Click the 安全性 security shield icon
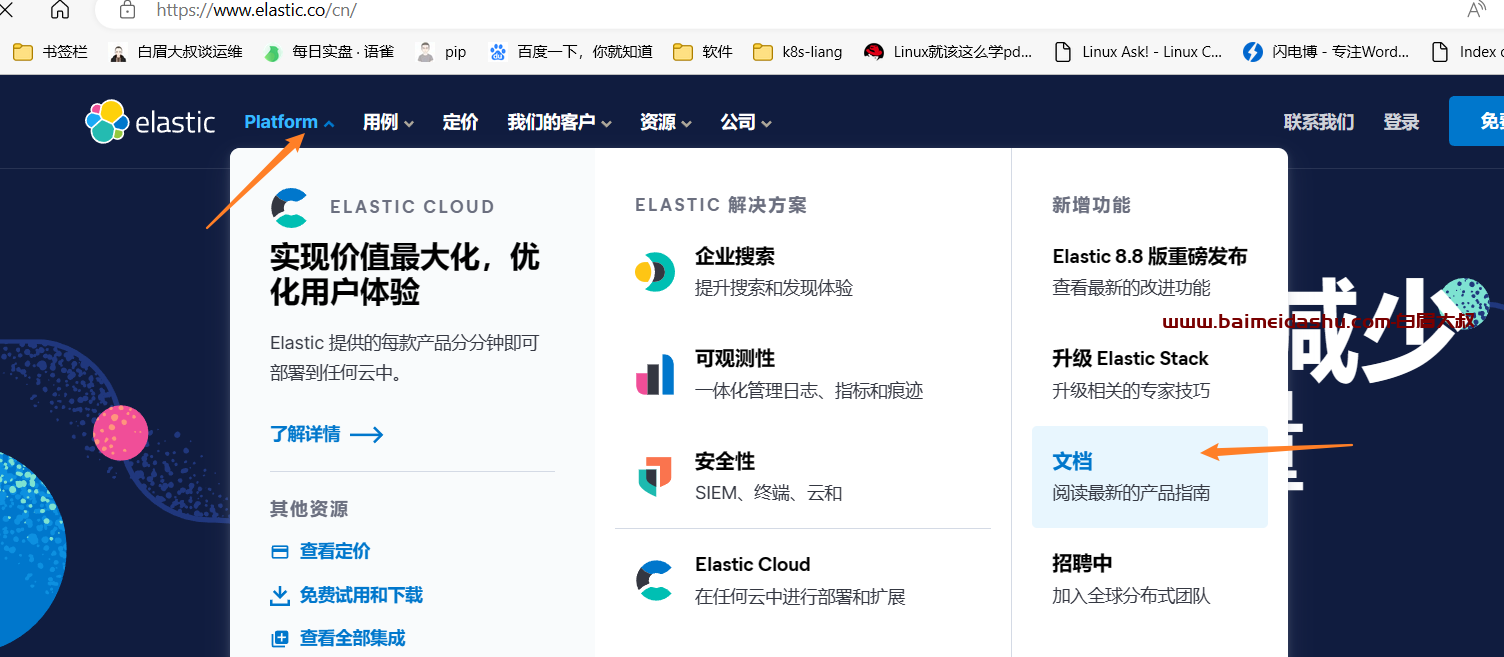Image resolution: width=1504 pixels, height=657 pixels. 655,476
